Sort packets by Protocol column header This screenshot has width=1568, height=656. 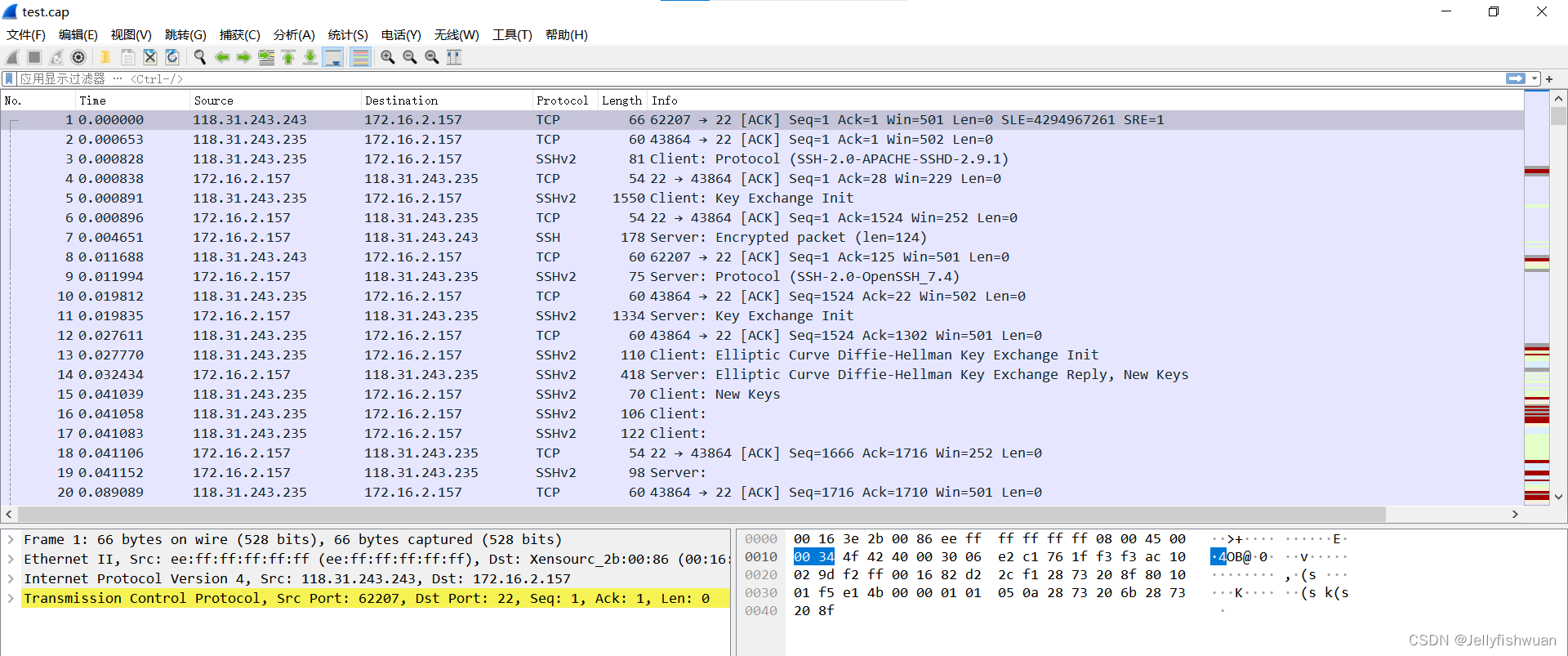(x=563, y=100)
